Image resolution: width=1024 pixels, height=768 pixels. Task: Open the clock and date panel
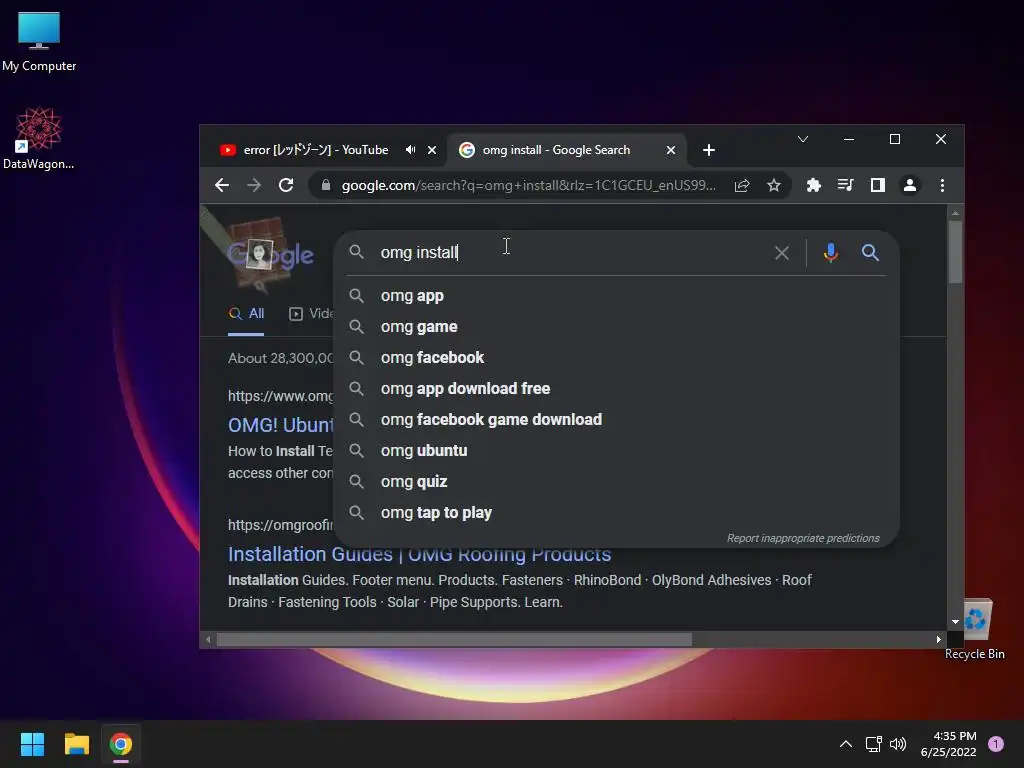(x=948, y=744)
